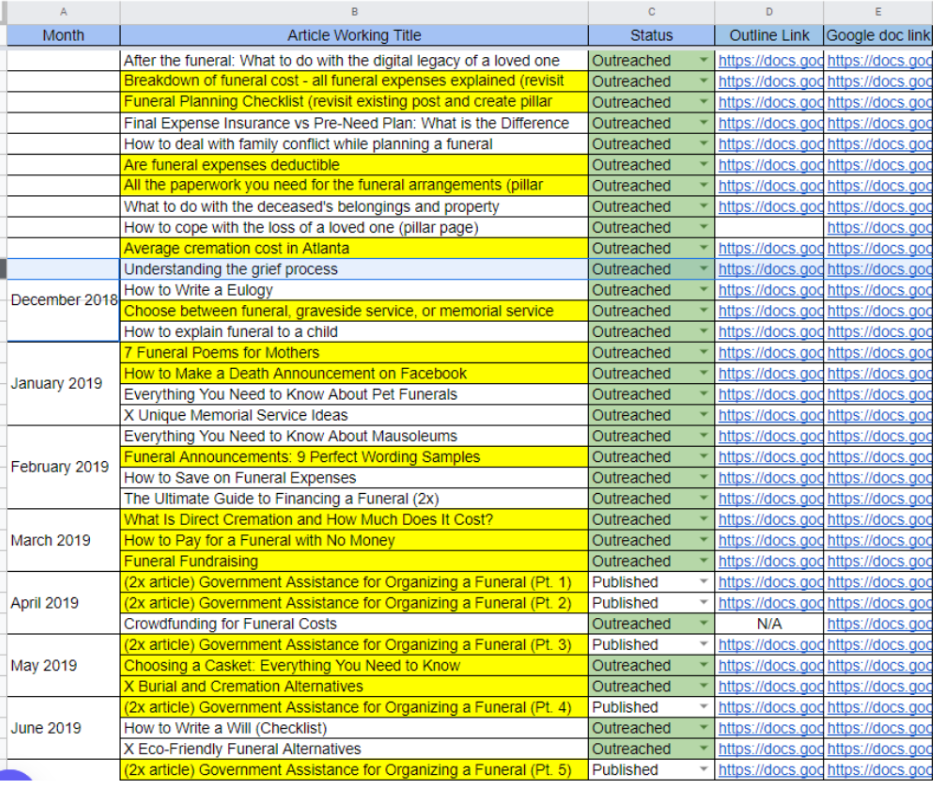Select cell 'What to do with the deceased's belongings'
This screenshot has width=938, height=786.
[356, 208]
